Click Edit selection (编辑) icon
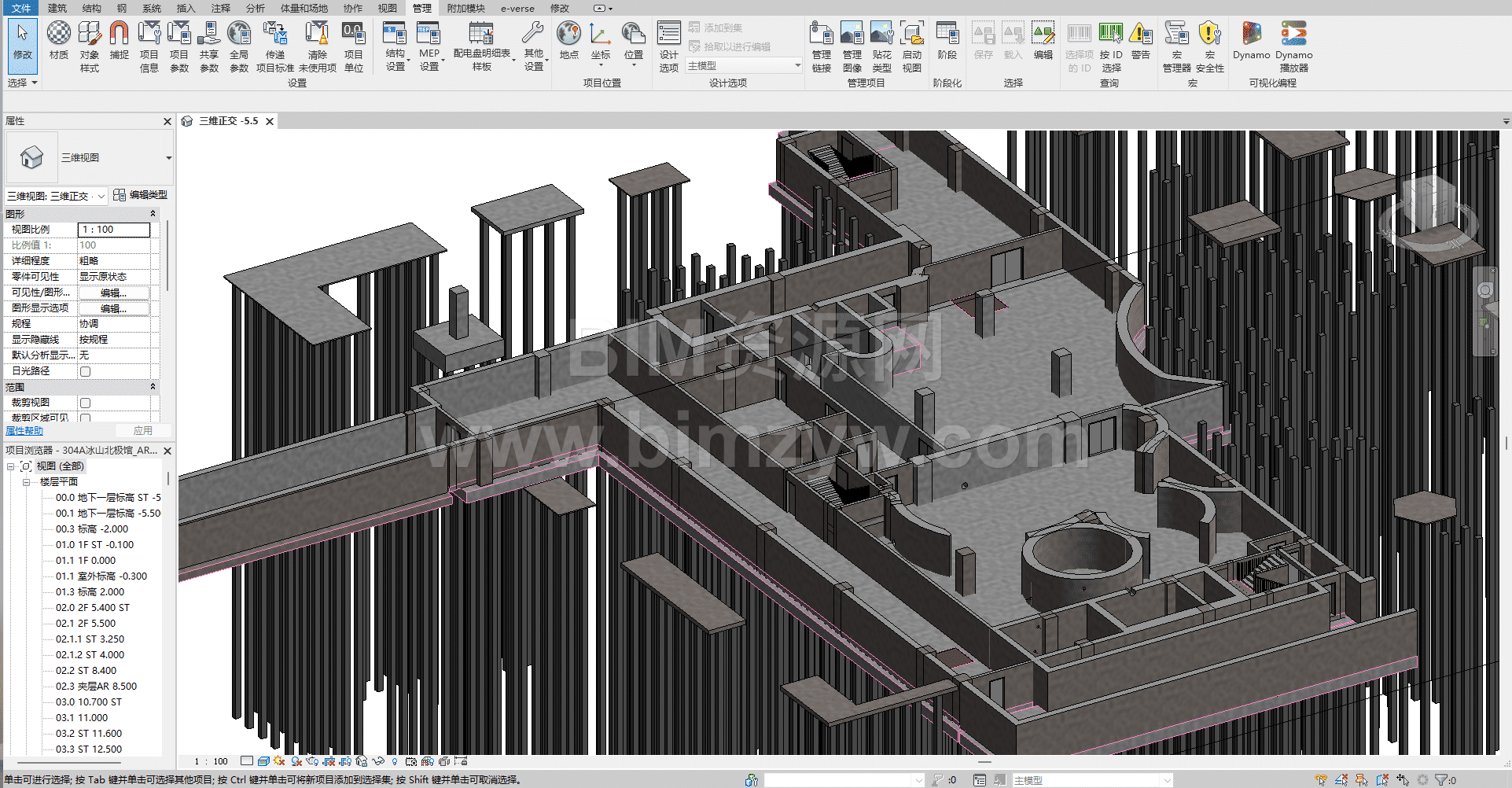Viewport: 1512px width, 788px height. tap(1043, 41)
